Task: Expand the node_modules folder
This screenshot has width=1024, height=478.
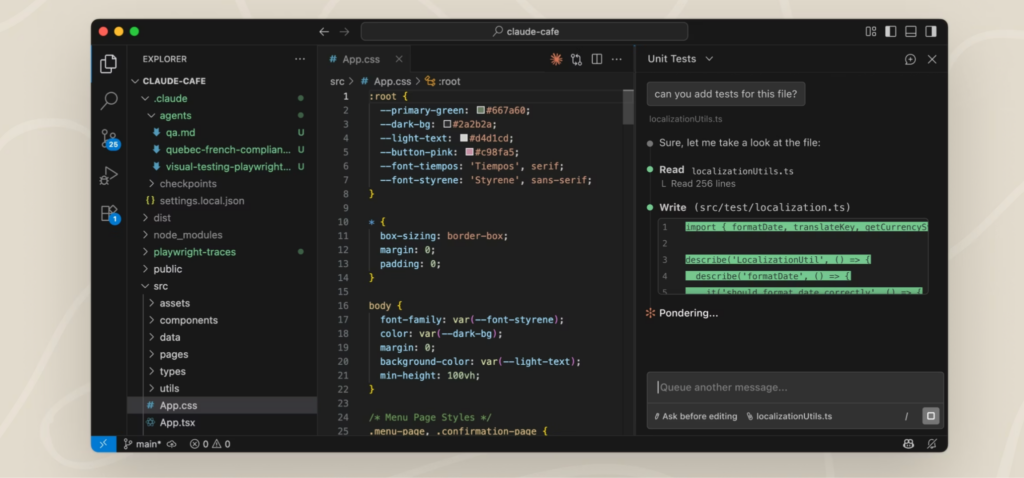Action: (187, 234)
